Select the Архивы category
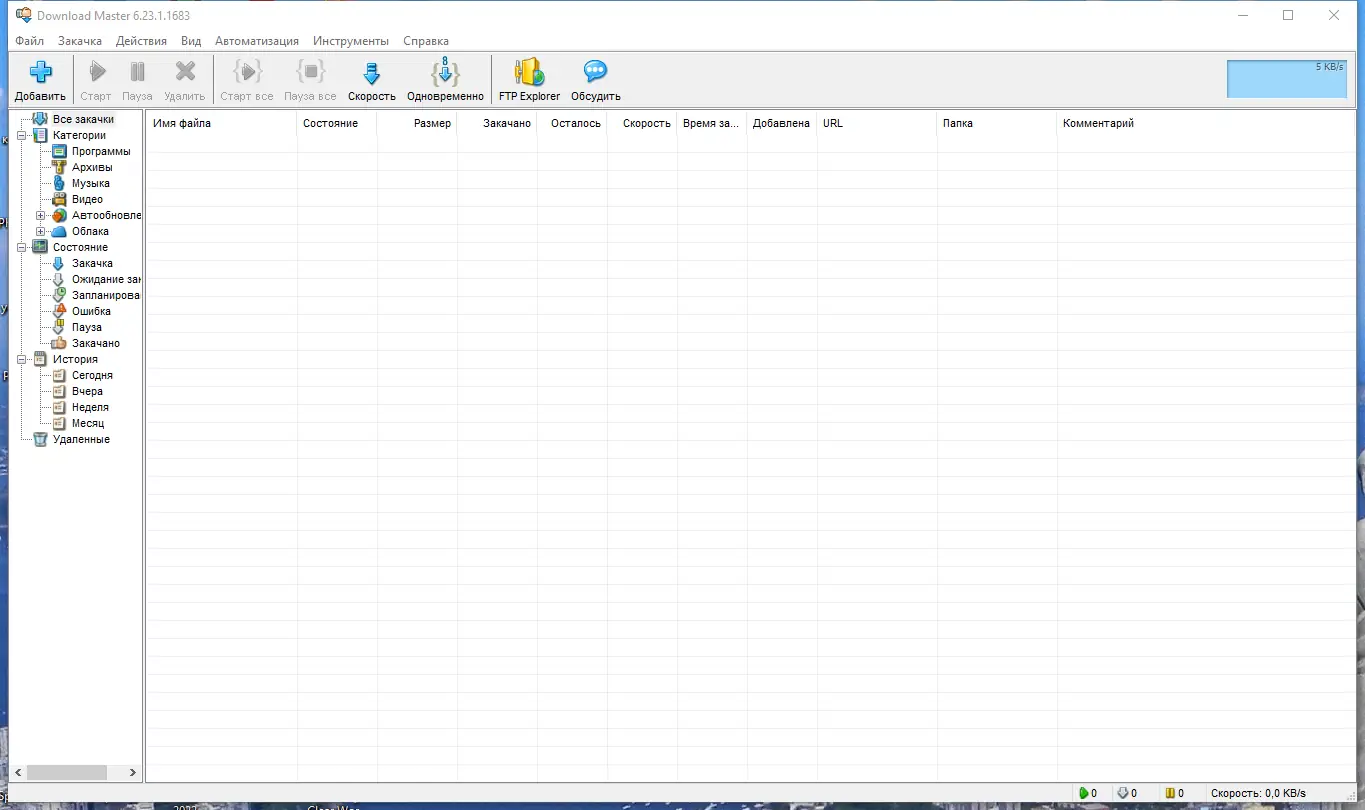Image resolution: width=1365 pixels, height=810 pixels. point(92,167)
